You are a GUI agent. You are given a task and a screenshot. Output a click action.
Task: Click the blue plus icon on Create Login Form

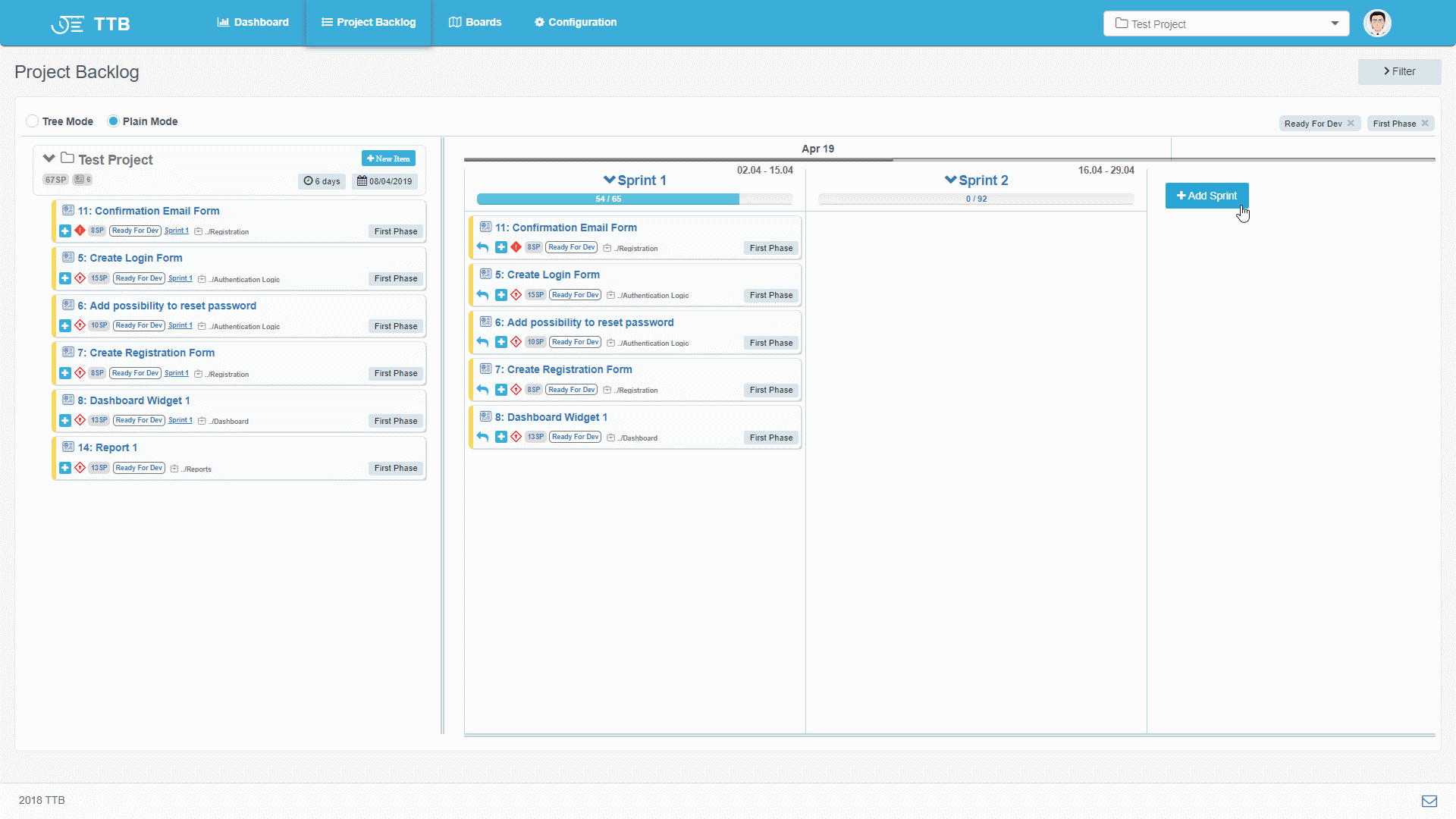pos(64,278)
